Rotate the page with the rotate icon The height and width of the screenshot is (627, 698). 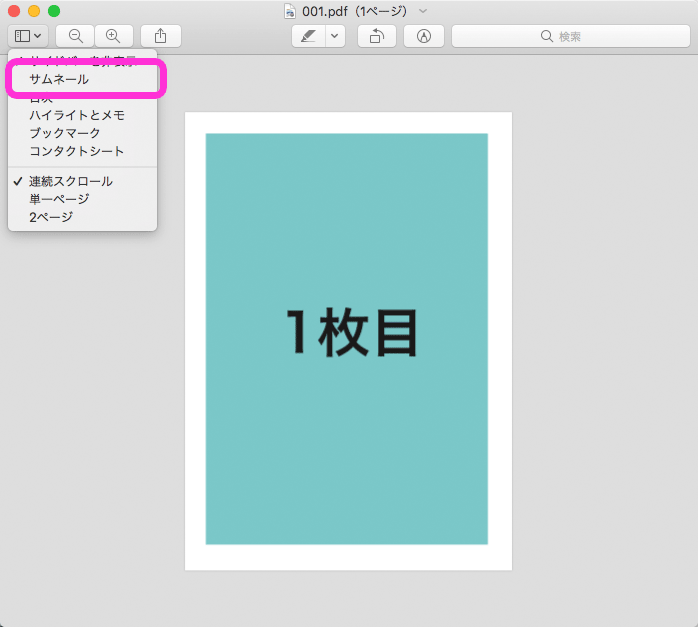click(x=377, y=36)
